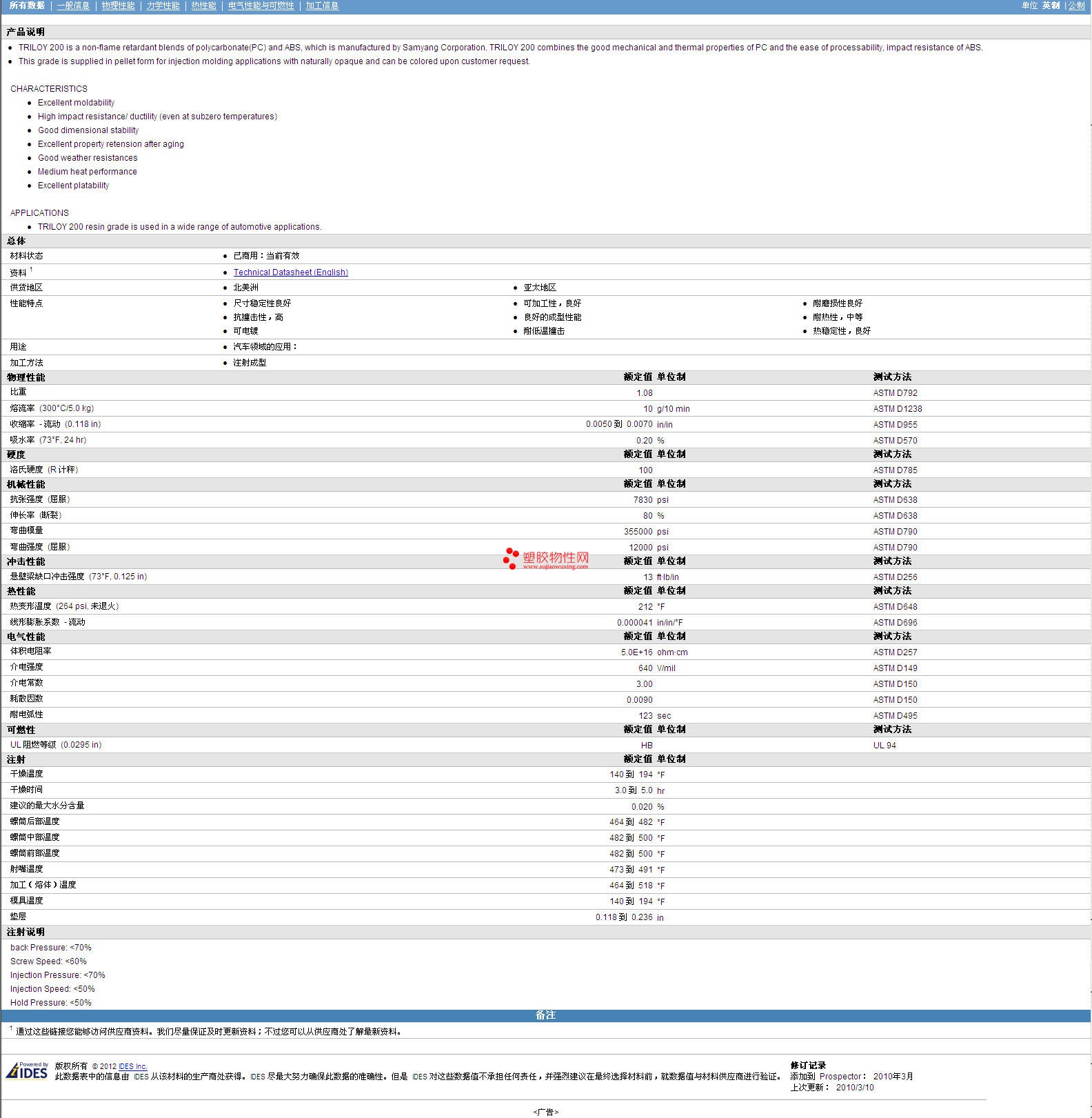This screenshot has width=1092, height=1118.
Task: Click the ASTM D1238 test method
Action: 897,409
